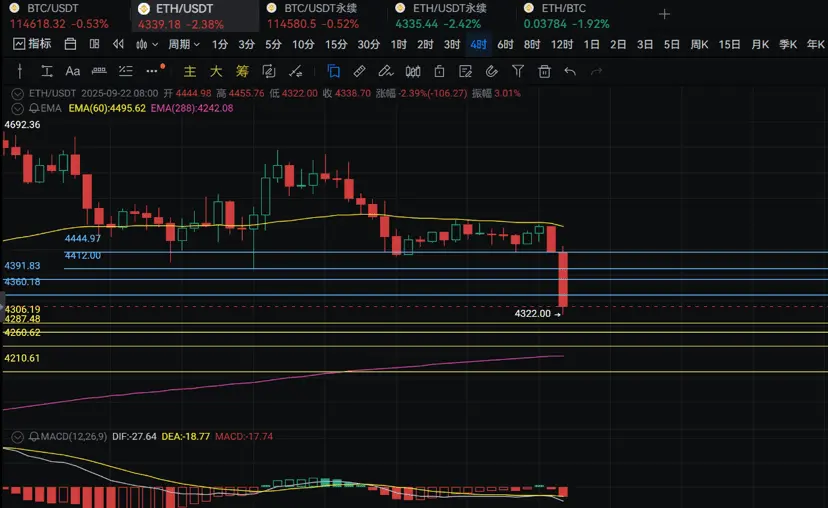This screenshot has height=508, width=828.
Task: Expand the 周期 period dropdown
Action: [184, 45]
